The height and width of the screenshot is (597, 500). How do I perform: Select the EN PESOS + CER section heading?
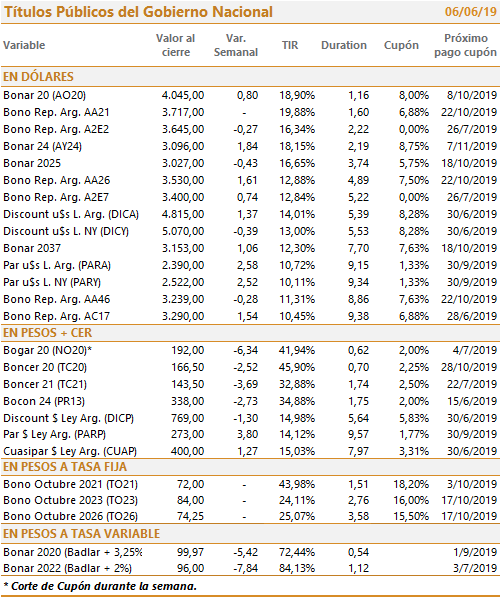point(48,333)
